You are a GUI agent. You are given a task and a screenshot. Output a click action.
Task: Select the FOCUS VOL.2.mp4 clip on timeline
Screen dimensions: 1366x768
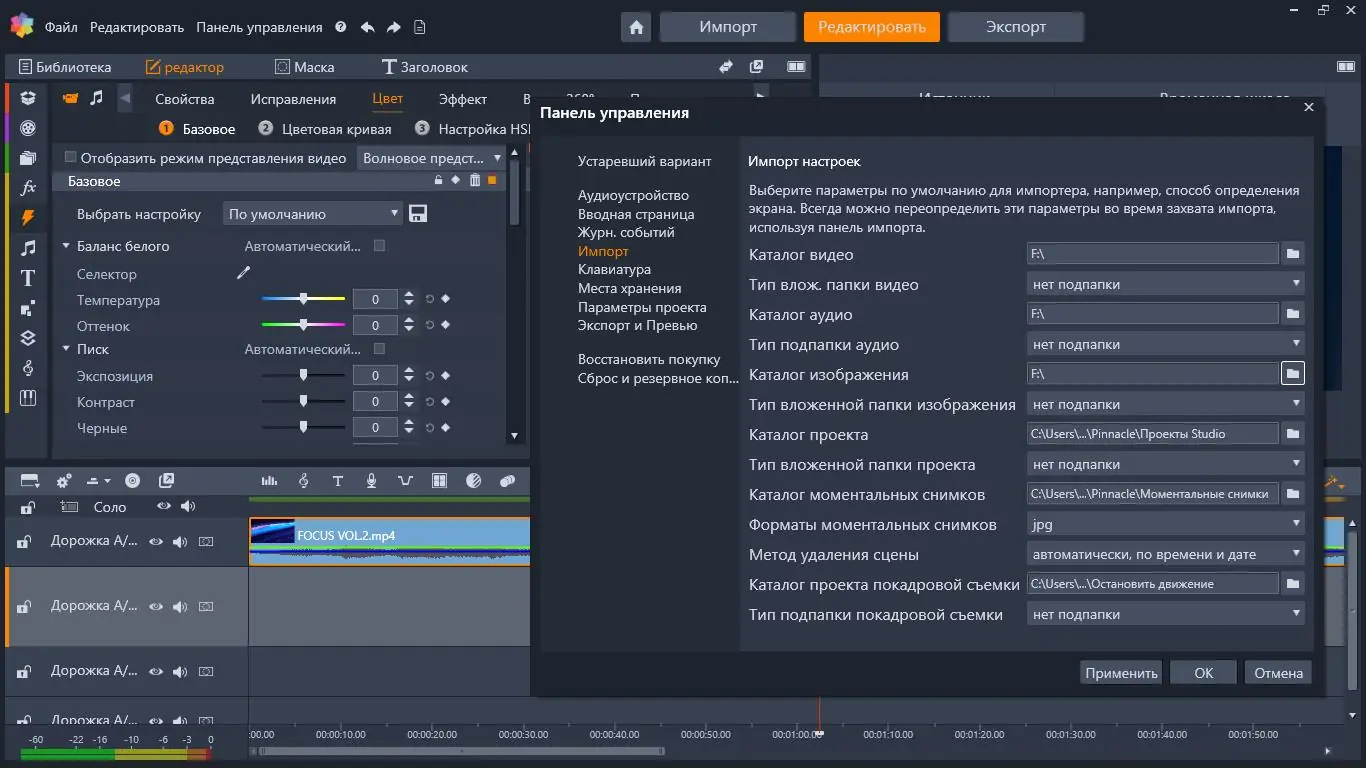390,541
